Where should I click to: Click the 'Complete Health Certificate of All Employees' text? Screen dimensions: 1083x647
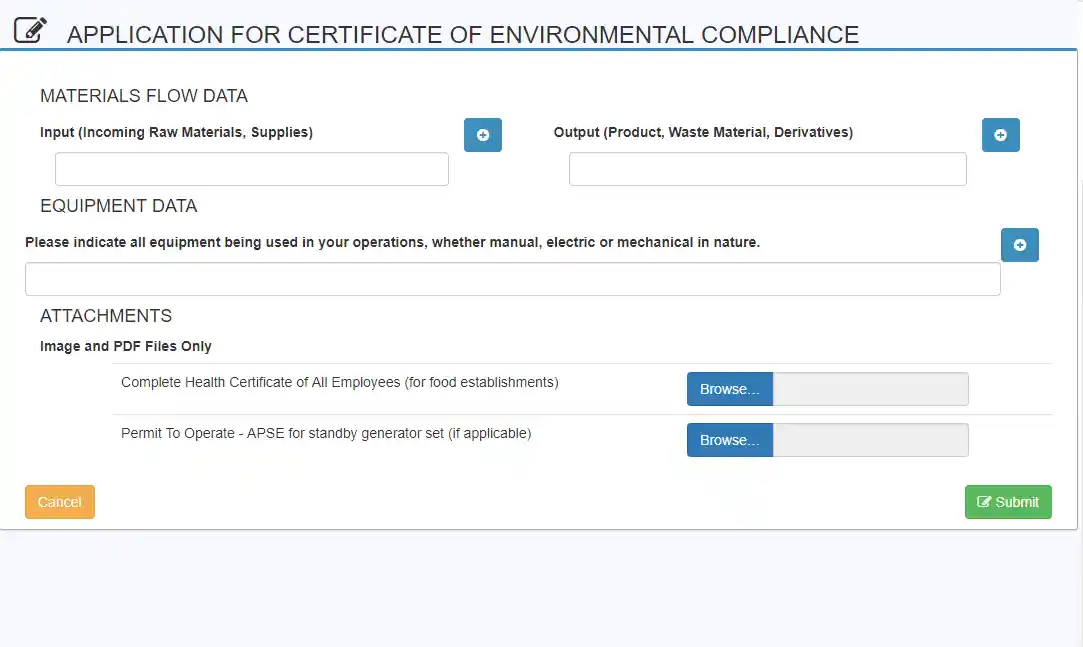pyautogui.click(x=340, y=383)
